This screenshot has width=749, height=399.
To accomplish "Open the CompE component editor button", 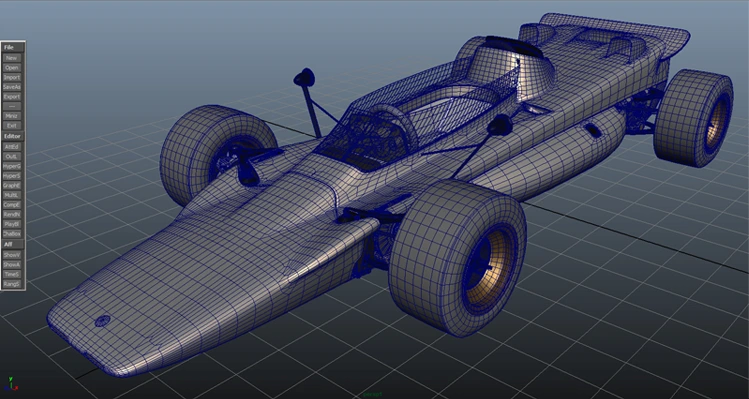I will (11, 205).
